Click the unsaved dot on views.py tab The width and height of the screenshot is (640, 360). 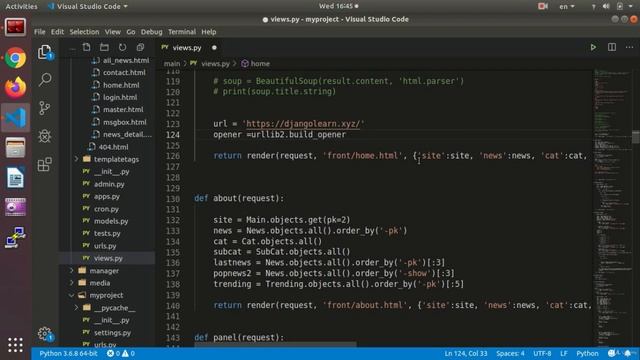pyautogui.click(x=214, y=48)
